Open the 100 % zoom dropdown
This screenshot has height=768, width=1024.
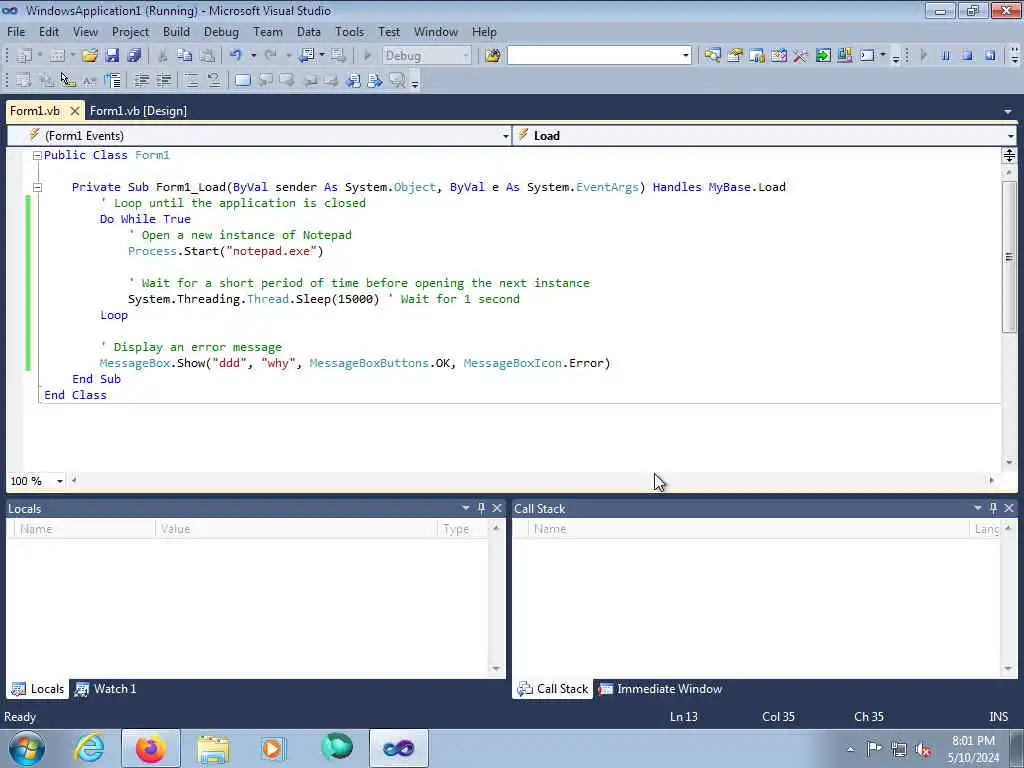[59, 481]
